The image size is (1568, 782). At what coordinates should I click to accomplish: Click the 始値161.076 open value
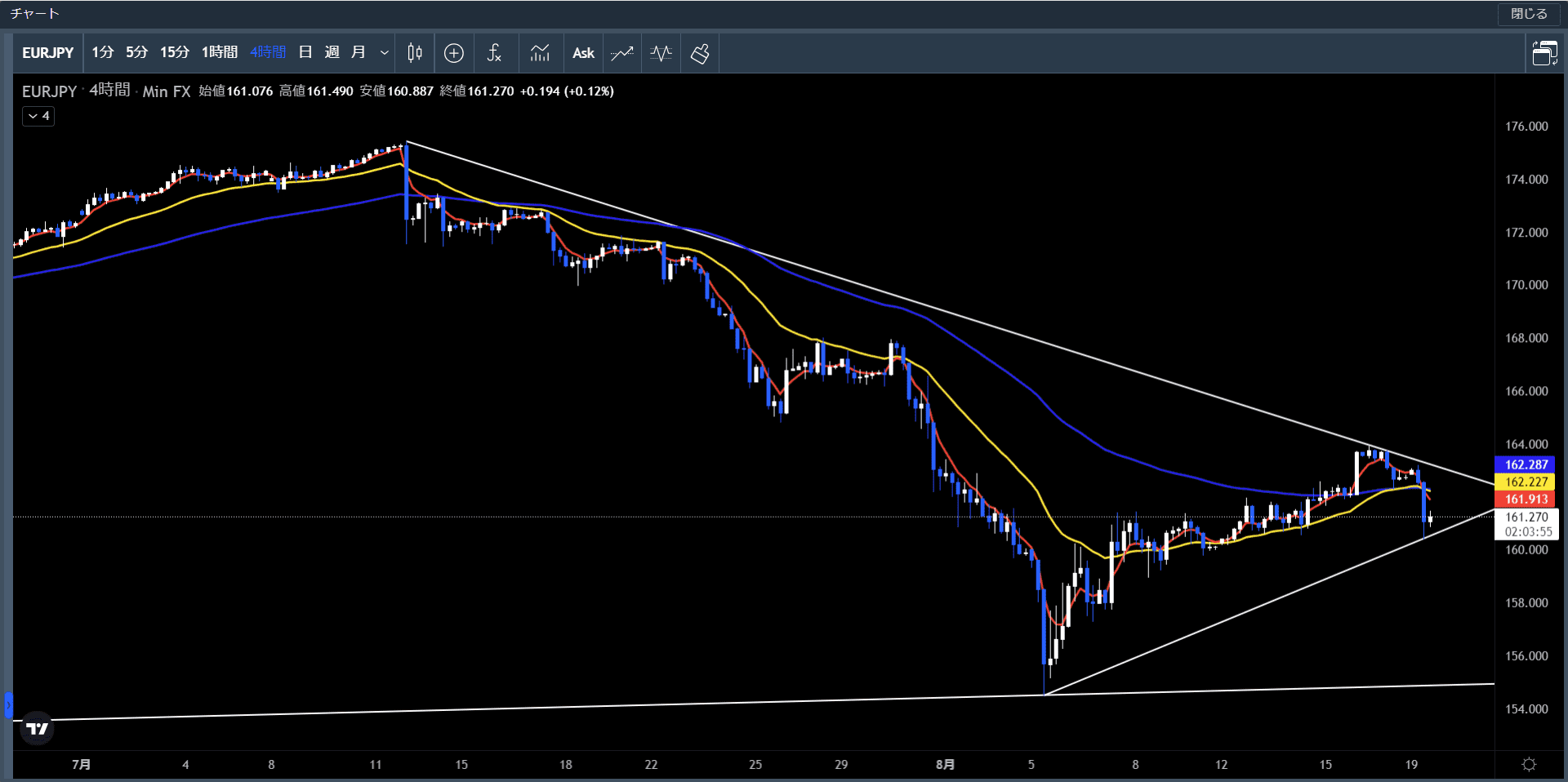pos(236,91)
